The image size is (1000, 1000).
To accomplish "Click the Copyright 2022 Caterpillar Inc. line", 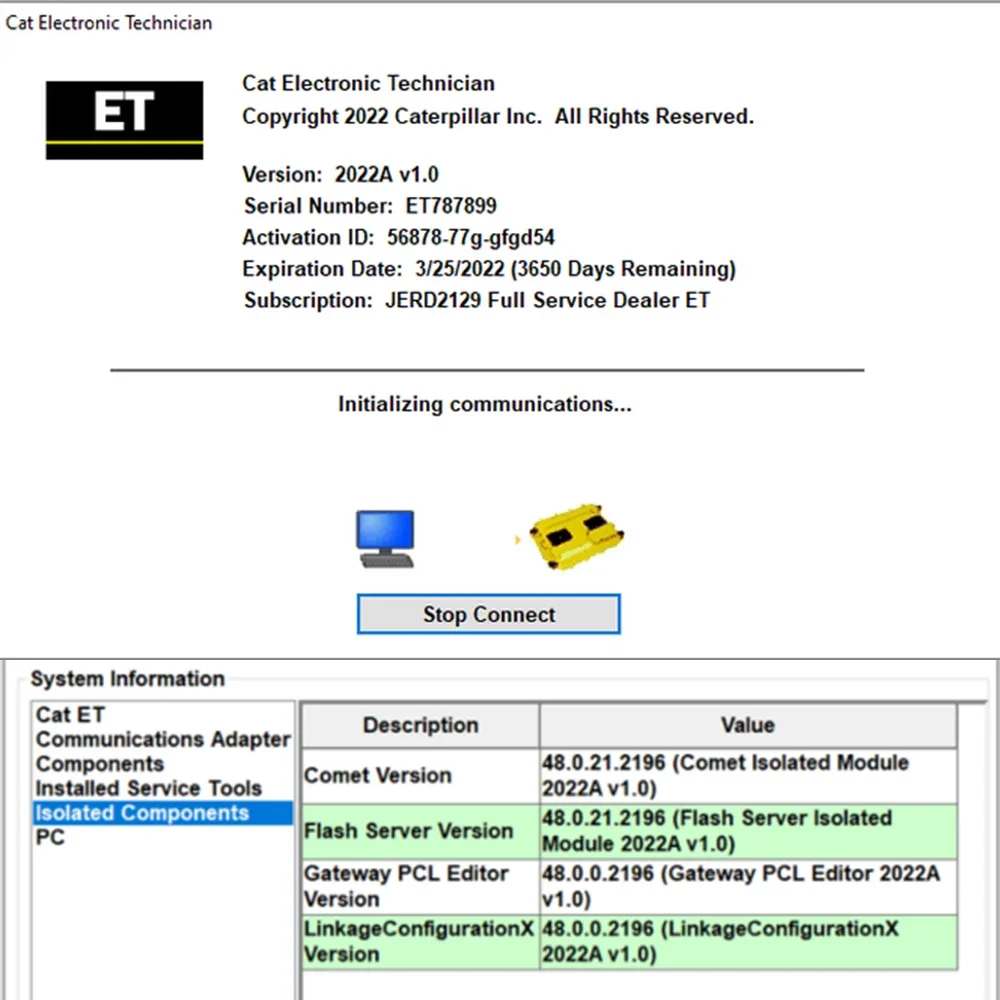I will click(497, 117).
